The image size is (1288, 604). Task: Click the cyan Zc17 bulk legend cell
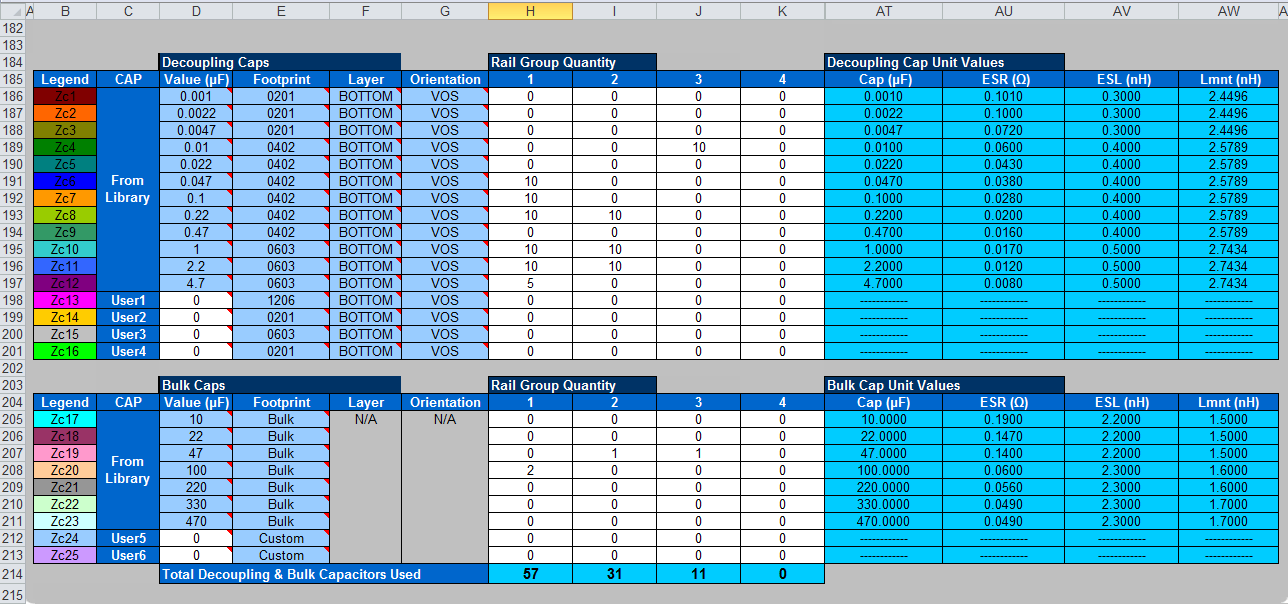(65, 419)
